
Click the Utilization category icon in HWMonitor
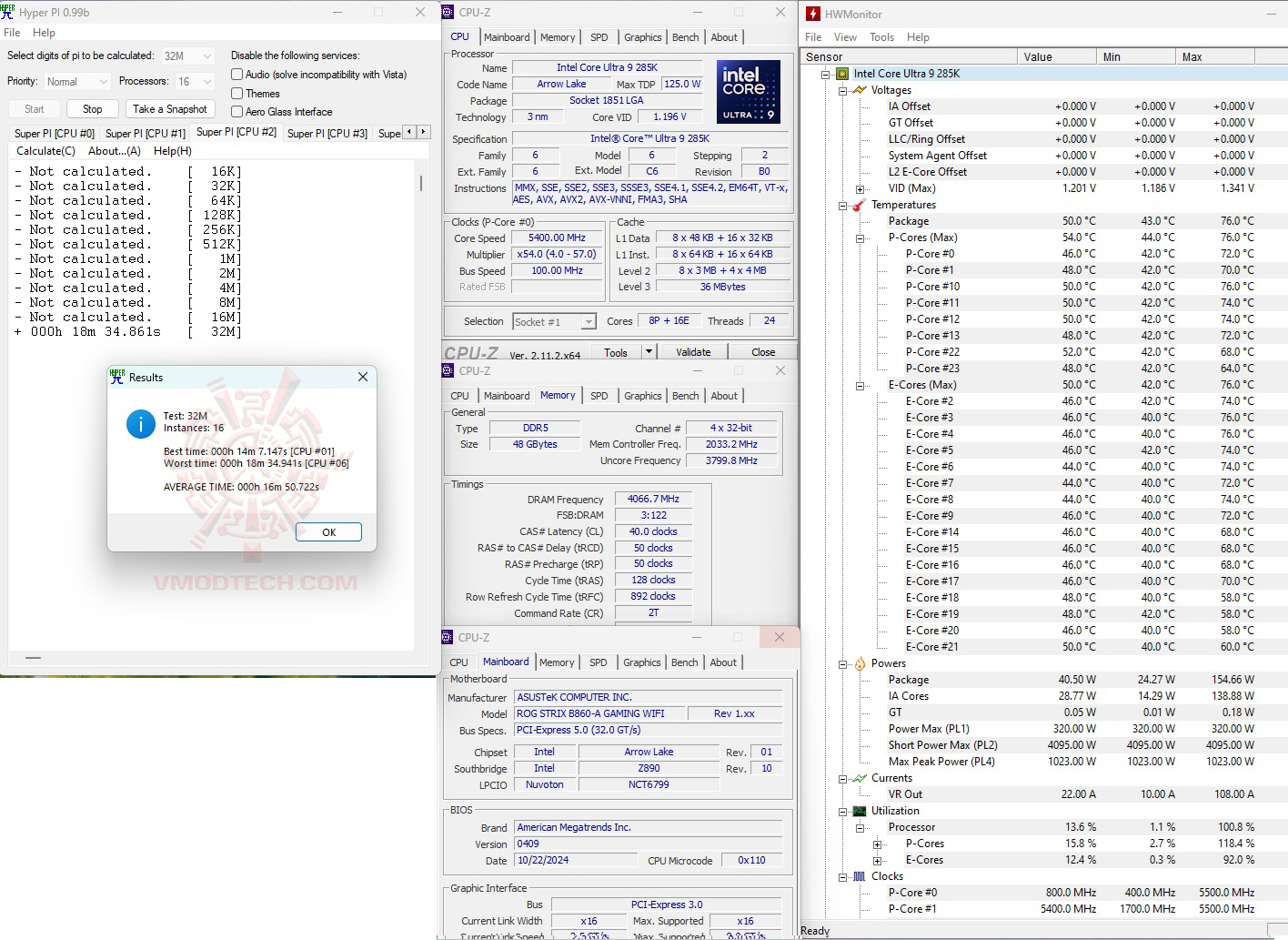860,811
